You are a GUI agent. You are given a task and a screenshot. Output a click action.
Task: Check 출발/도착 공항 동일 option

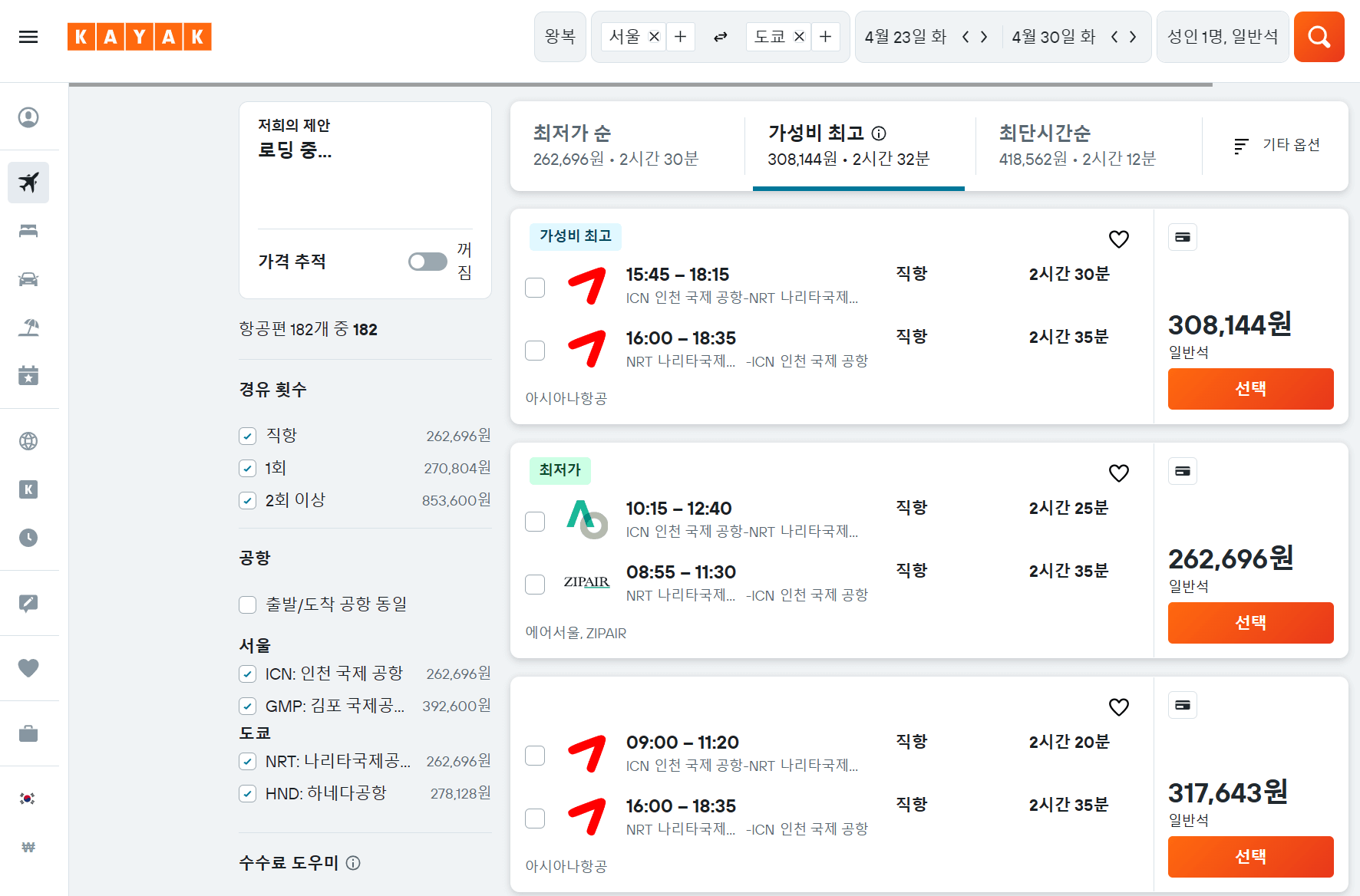click(x=247, y=605)
